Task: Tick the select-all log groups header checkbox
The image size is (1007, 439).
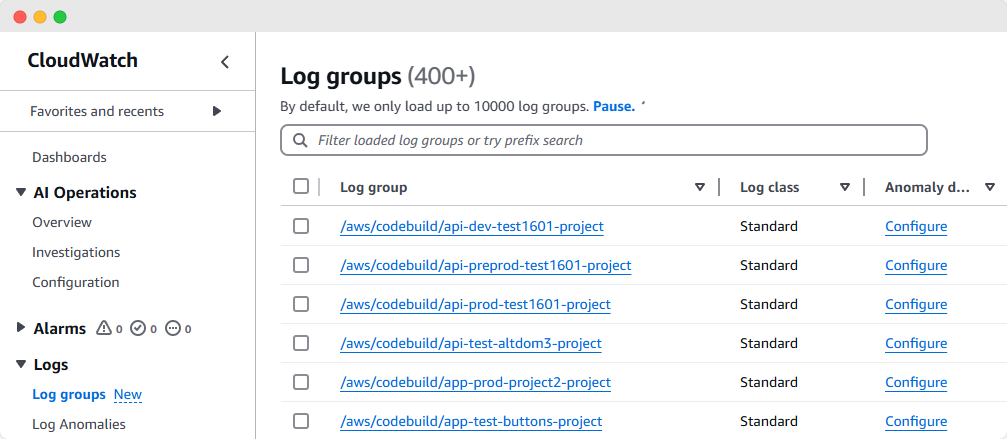Action: coord(301,186)
